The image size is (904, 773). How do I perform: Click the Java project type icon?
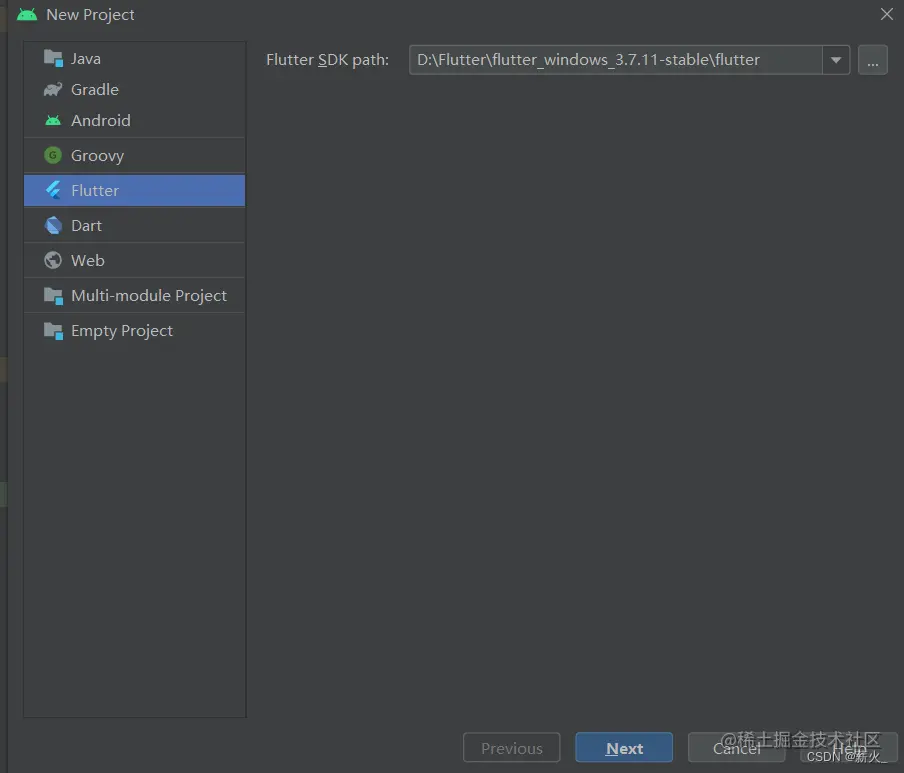tap(53, 58)
